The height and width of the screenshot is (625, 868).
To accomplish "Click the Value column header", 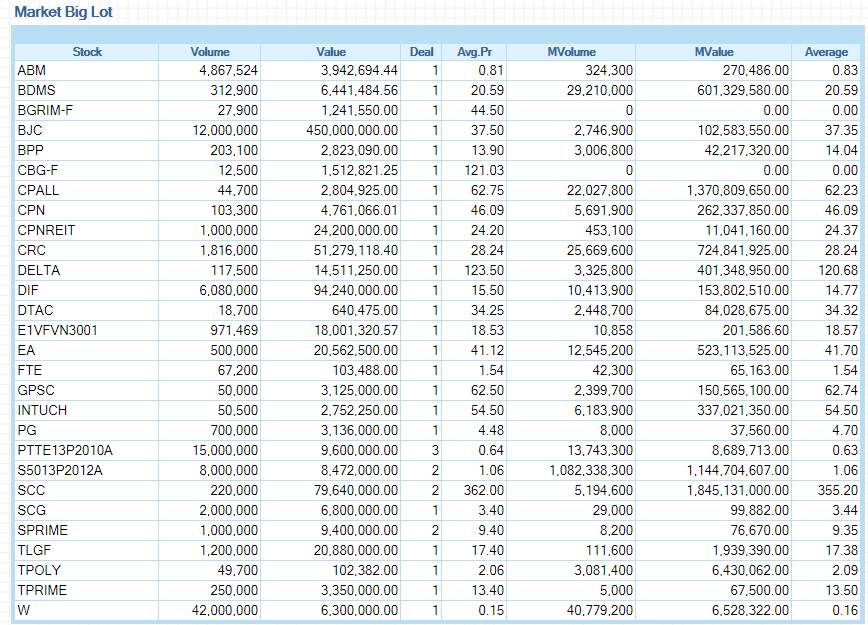I will point(330,52).
